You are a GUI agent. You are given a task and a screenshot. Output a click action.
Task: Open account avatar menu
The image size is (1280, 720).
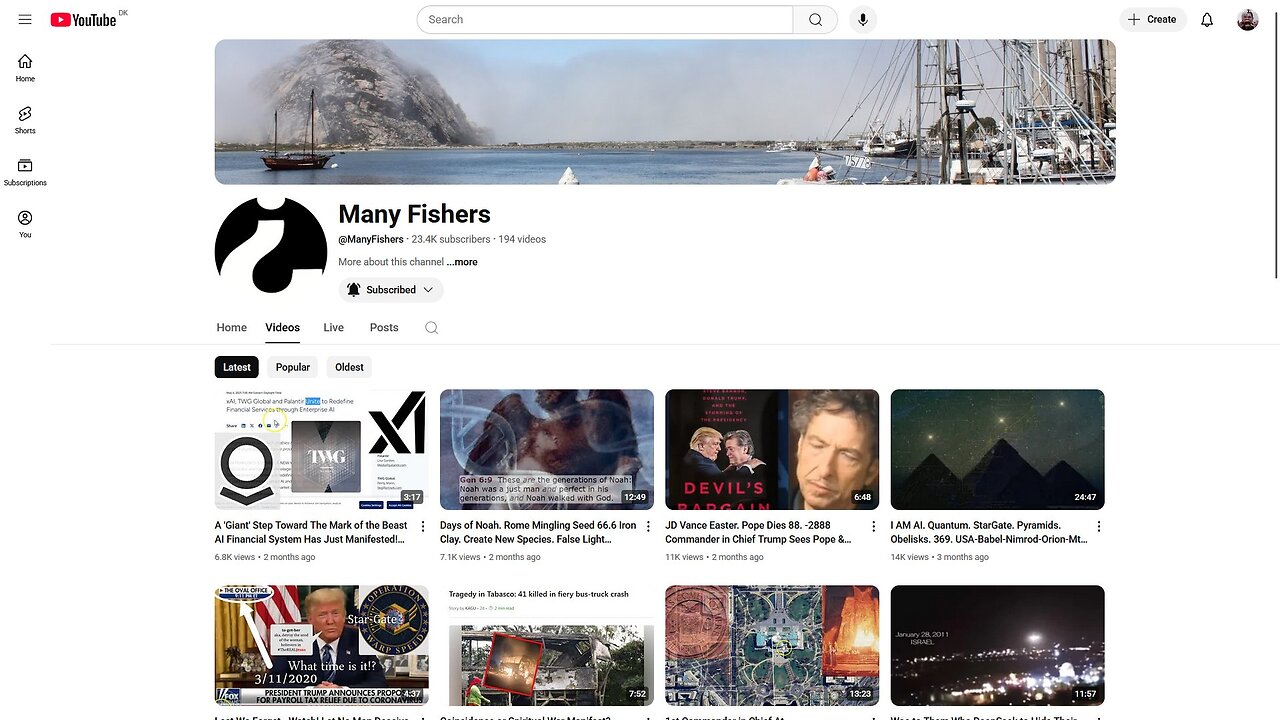coord(1247,19)
